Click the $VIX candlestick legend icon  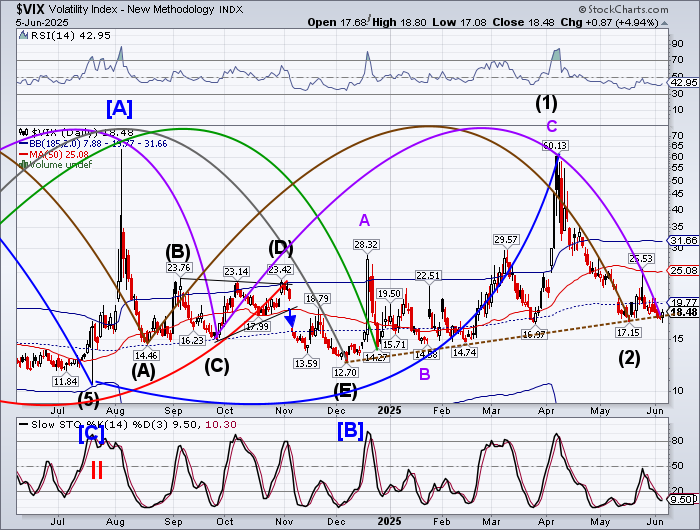click(23, 131)
